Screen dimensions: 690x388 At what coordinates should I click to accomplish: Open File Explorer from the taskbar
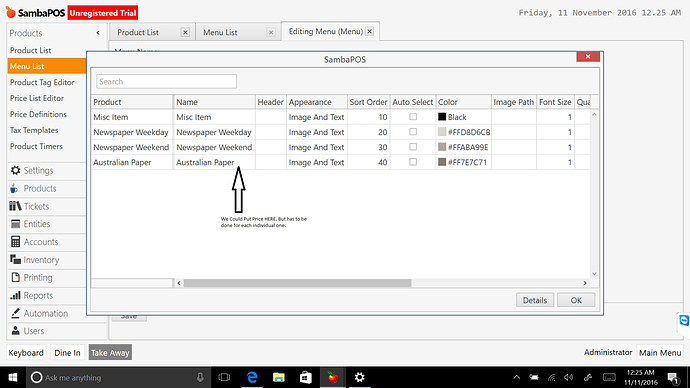(279, 377)
